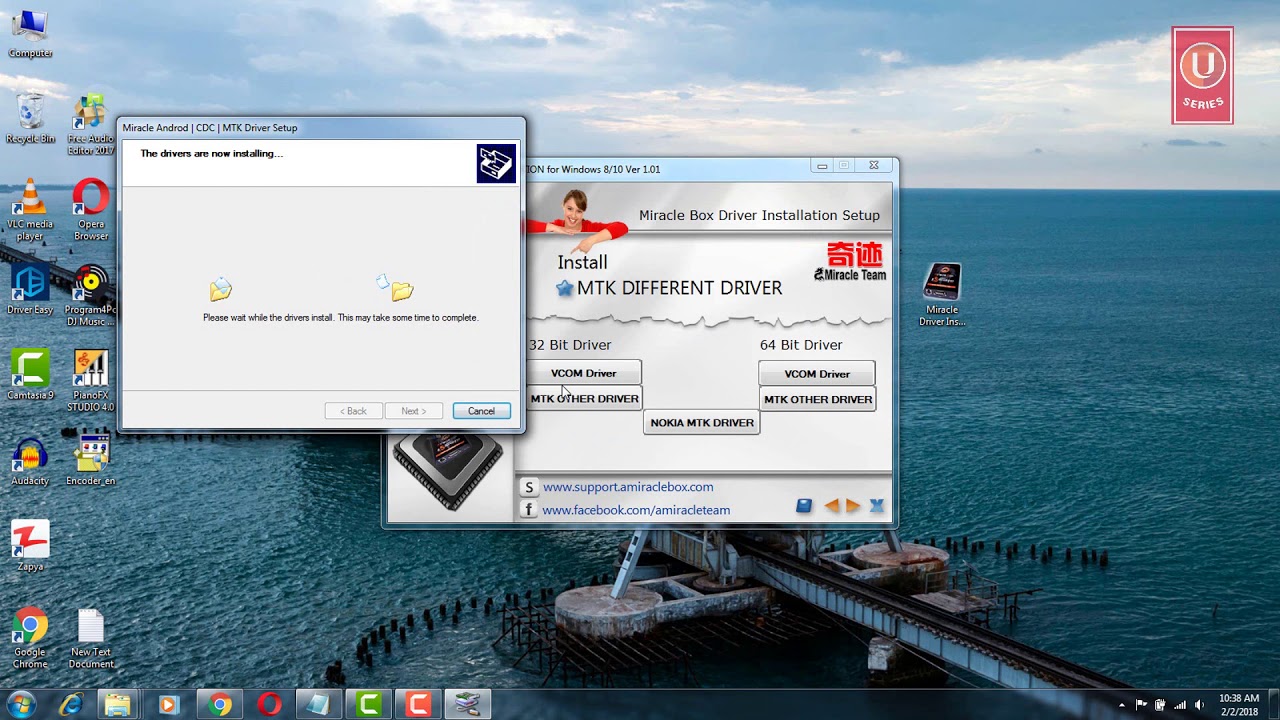This screenshot has width=1280, height=720.
Task: Click 32 Bit VCOM Driver button
Action: coord(584,373)
